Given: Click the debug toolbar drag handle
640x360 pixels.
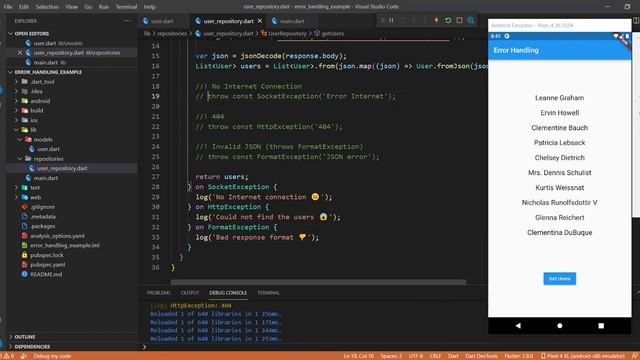Looking at the screenshot, I should point(382,20).
